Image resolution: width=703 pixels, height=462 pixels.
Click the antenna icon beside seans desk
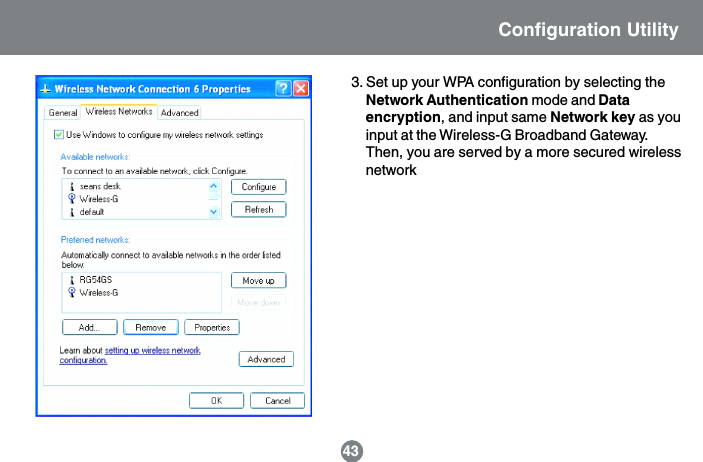pos(72,186)
